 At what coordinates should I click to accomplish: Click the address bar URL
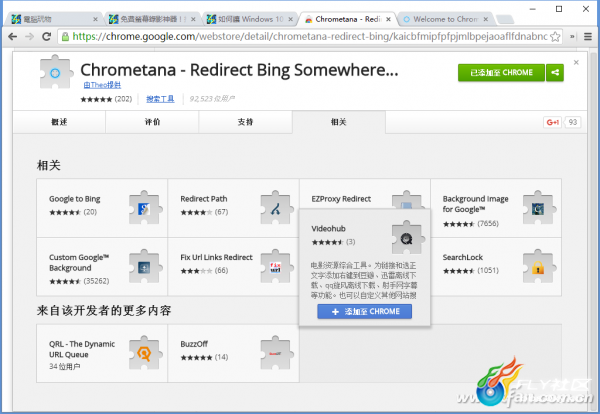pyautogui.click(x=310, y=37)
